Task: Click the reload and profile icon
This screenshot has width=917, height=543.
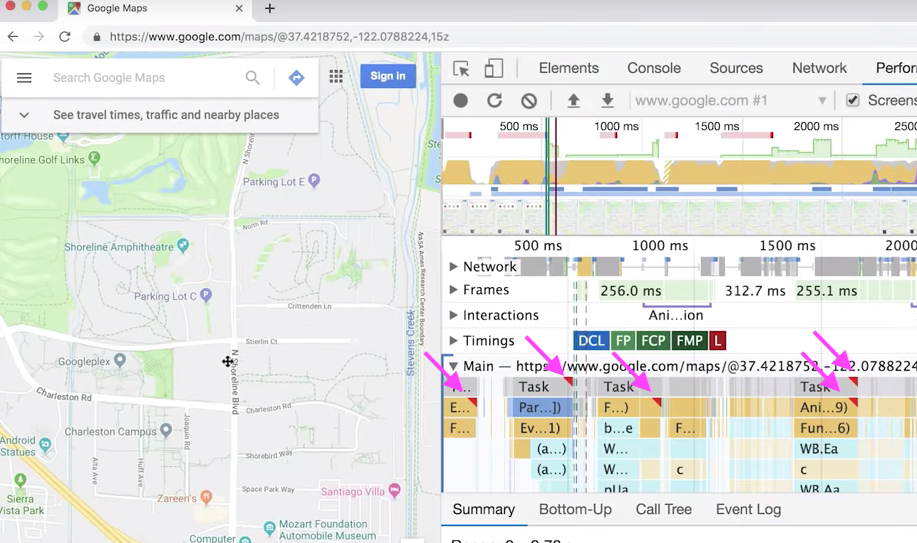Action: pyautogui.click(x=495, y=101)
